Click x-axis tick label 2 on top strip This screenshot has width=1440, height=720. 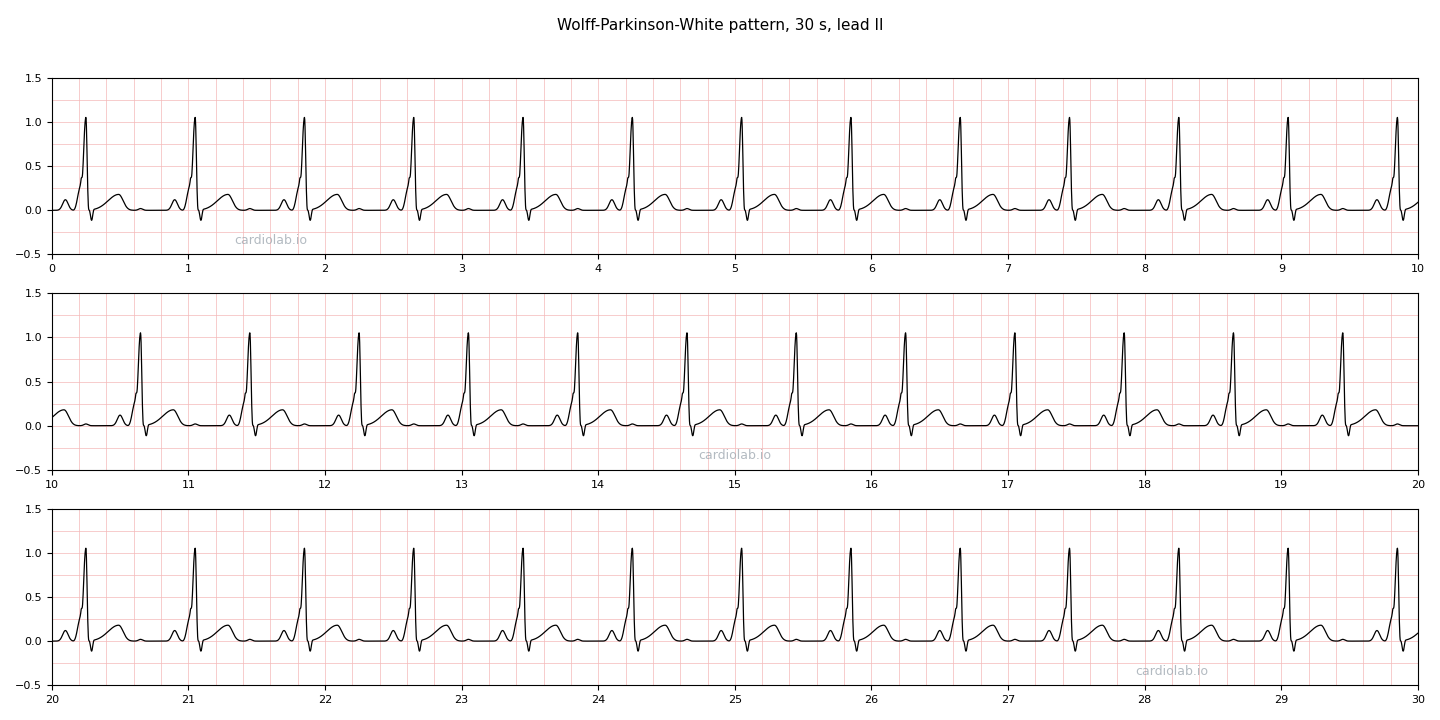tap(325, 268)
